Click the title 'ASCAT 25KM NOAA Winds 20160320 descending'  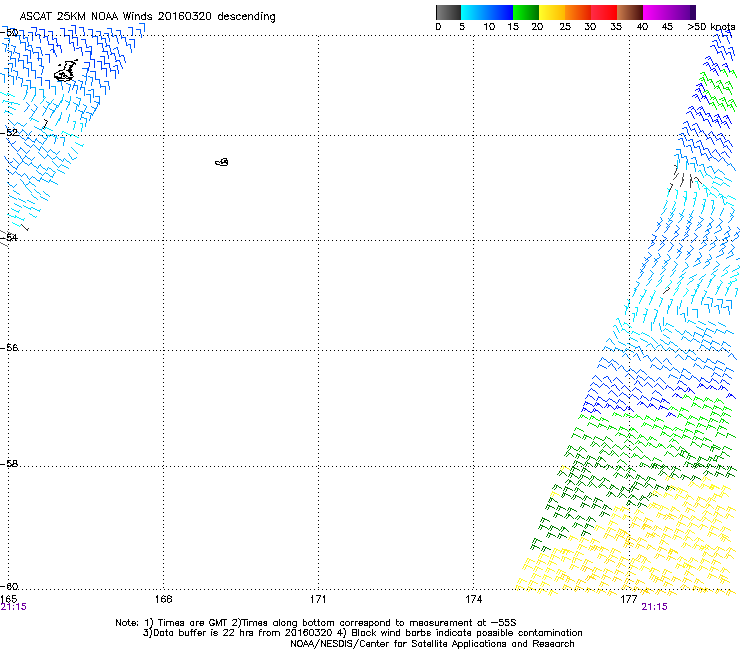click(147, 17)
